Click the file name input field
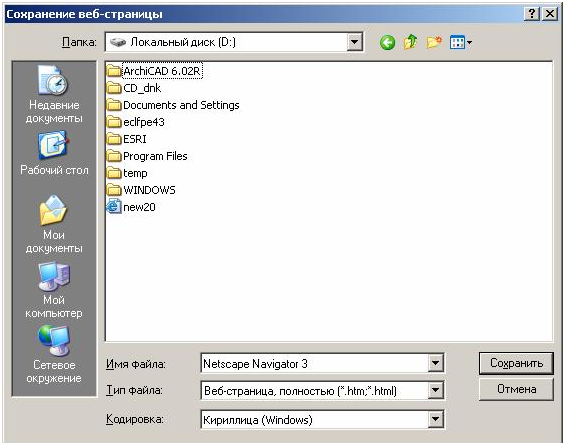Screen dimensions: 564x443 click(315, 364)
